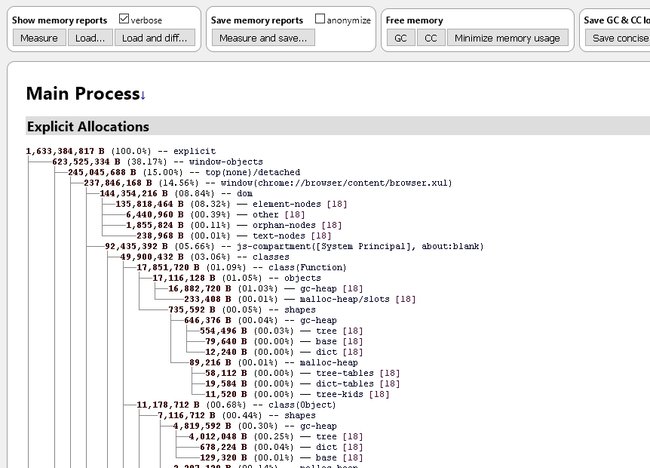The image size is (650, 468).
Task: Collapse the 89,216 B malloc-heap branch
Action: click(x=274, y=363)
